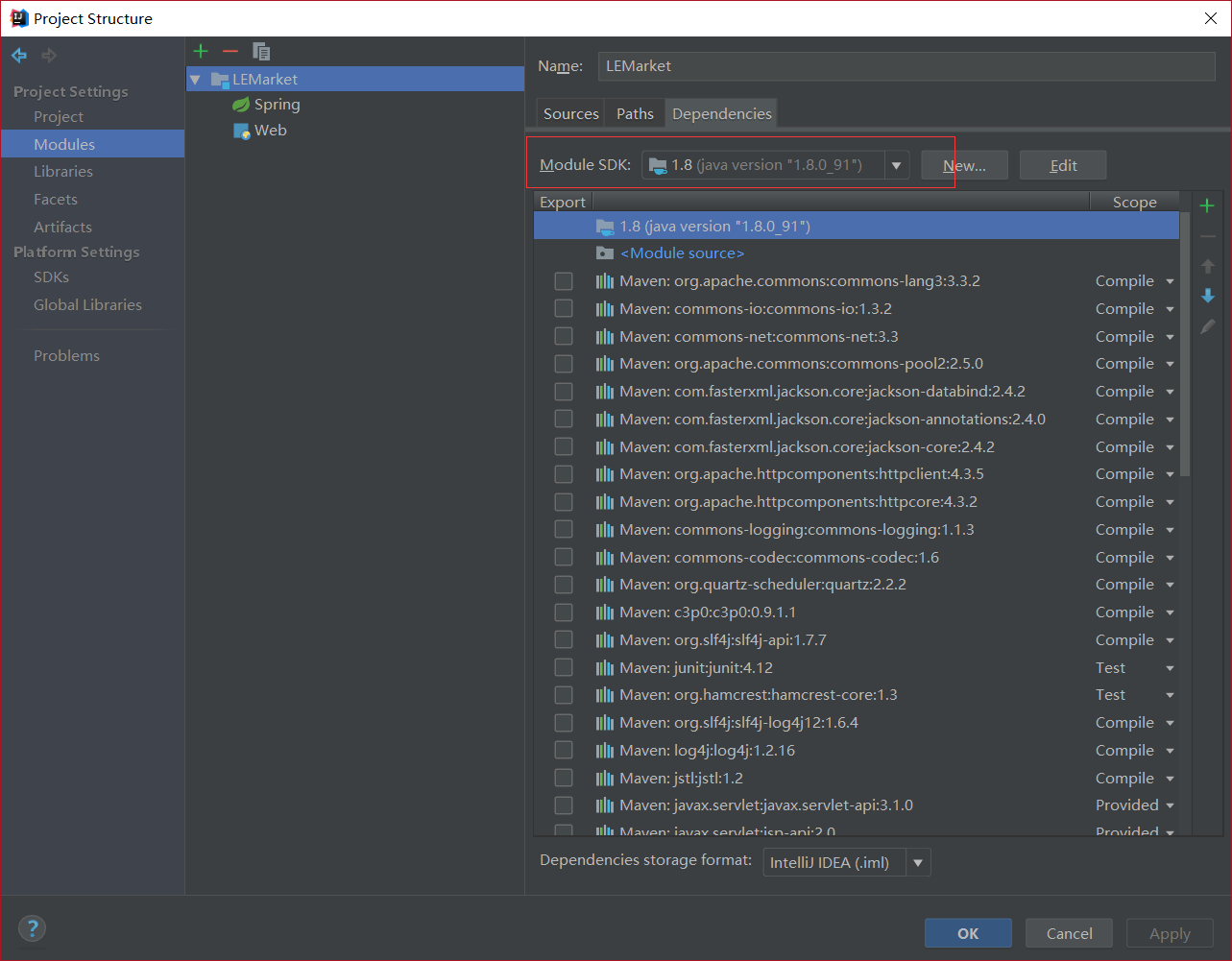
Task: Check Export for jackson-annotations:2.4.0
Action: (x=564, y=419)
